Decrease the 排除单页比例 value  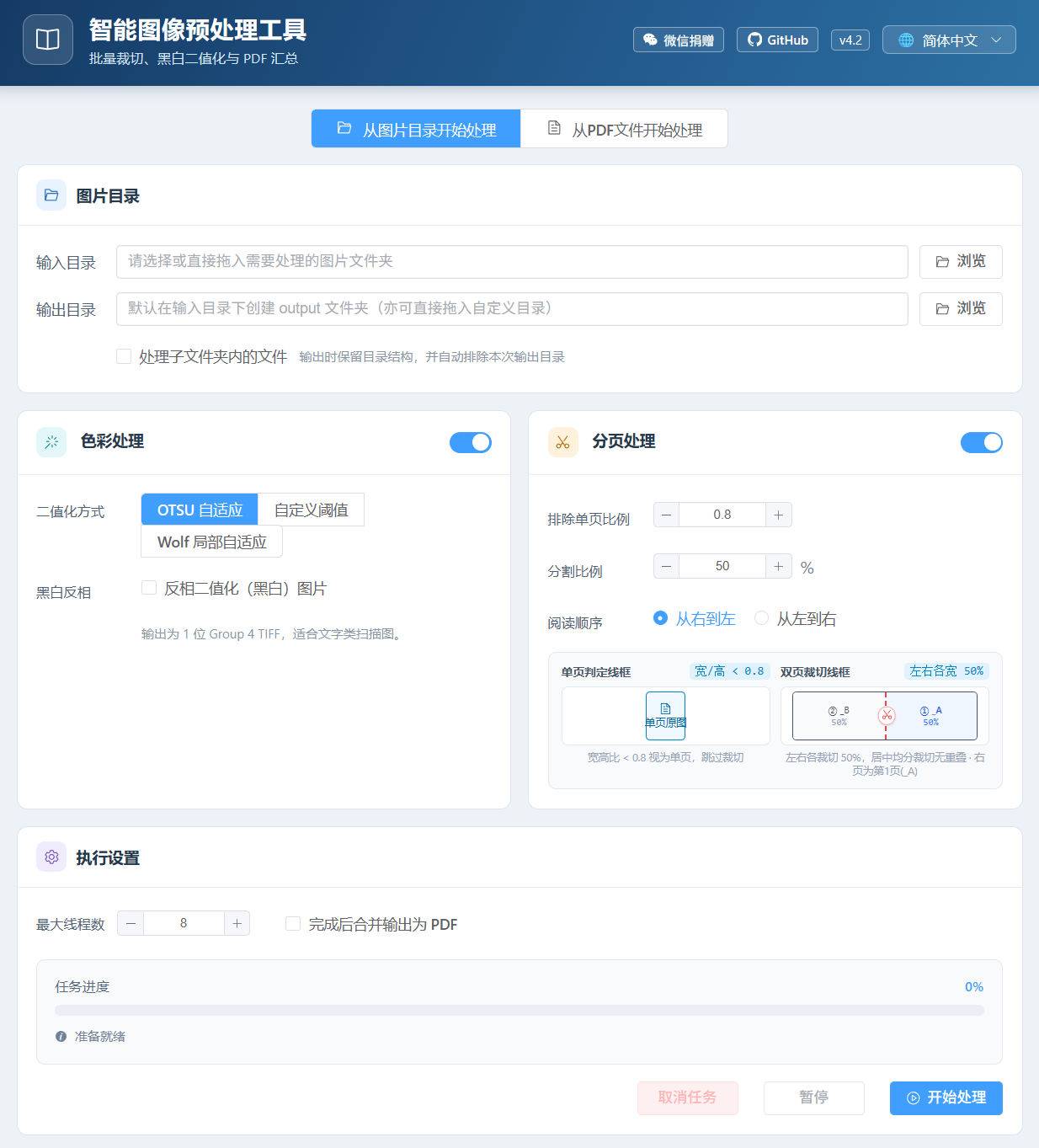click(666, 515)
